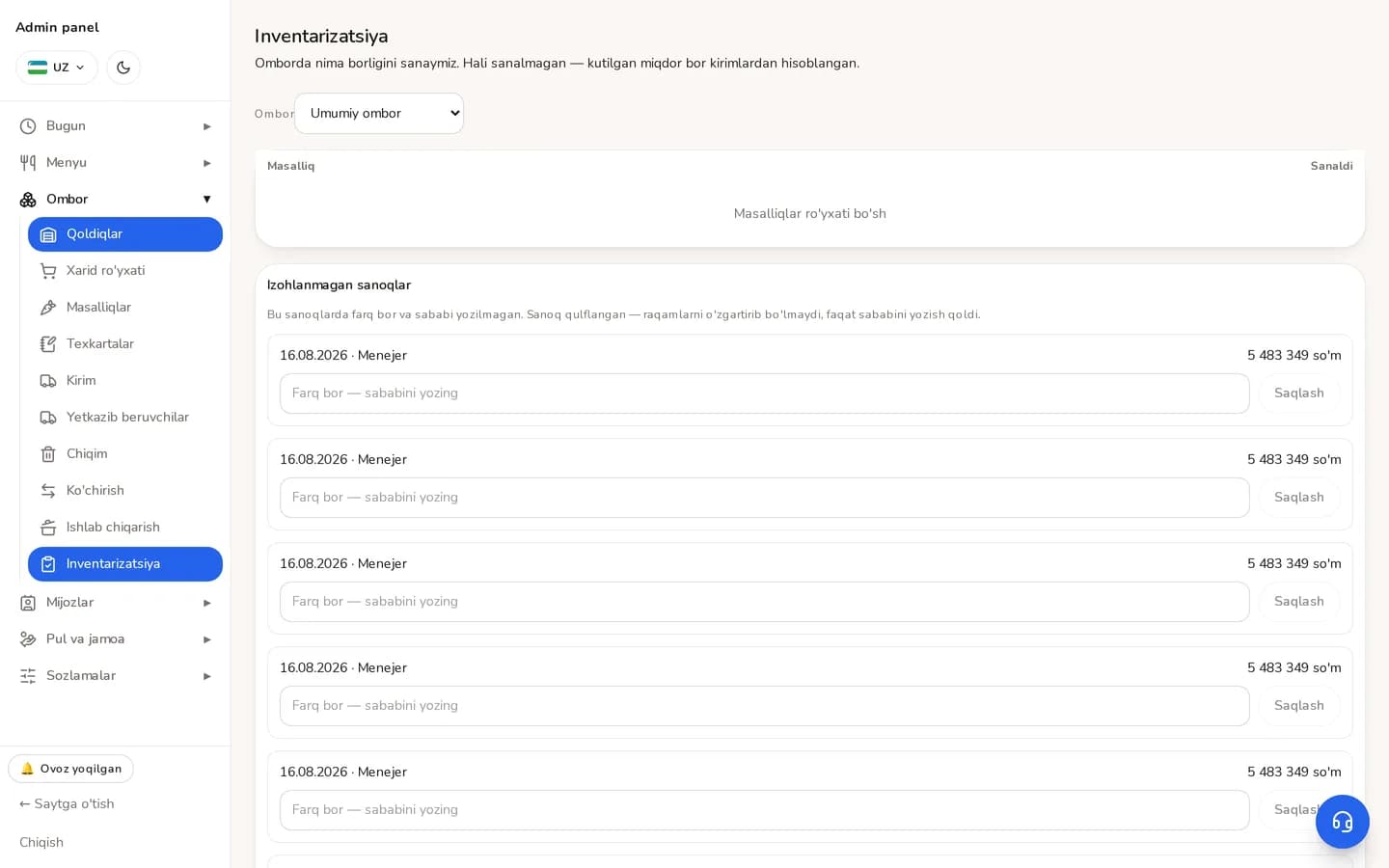
Task: Click the Chiqim trash icon
Action: (48, 454)
